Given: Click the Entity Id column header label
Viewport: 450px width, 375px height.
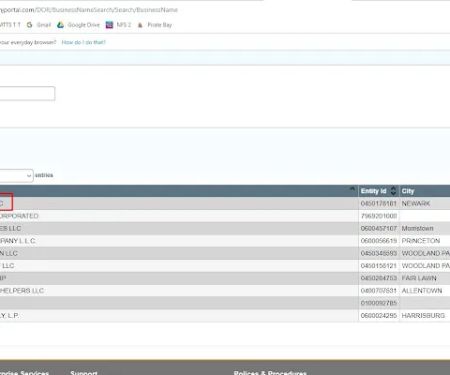Looking at the screenshot, I should (x=373, y=191).
